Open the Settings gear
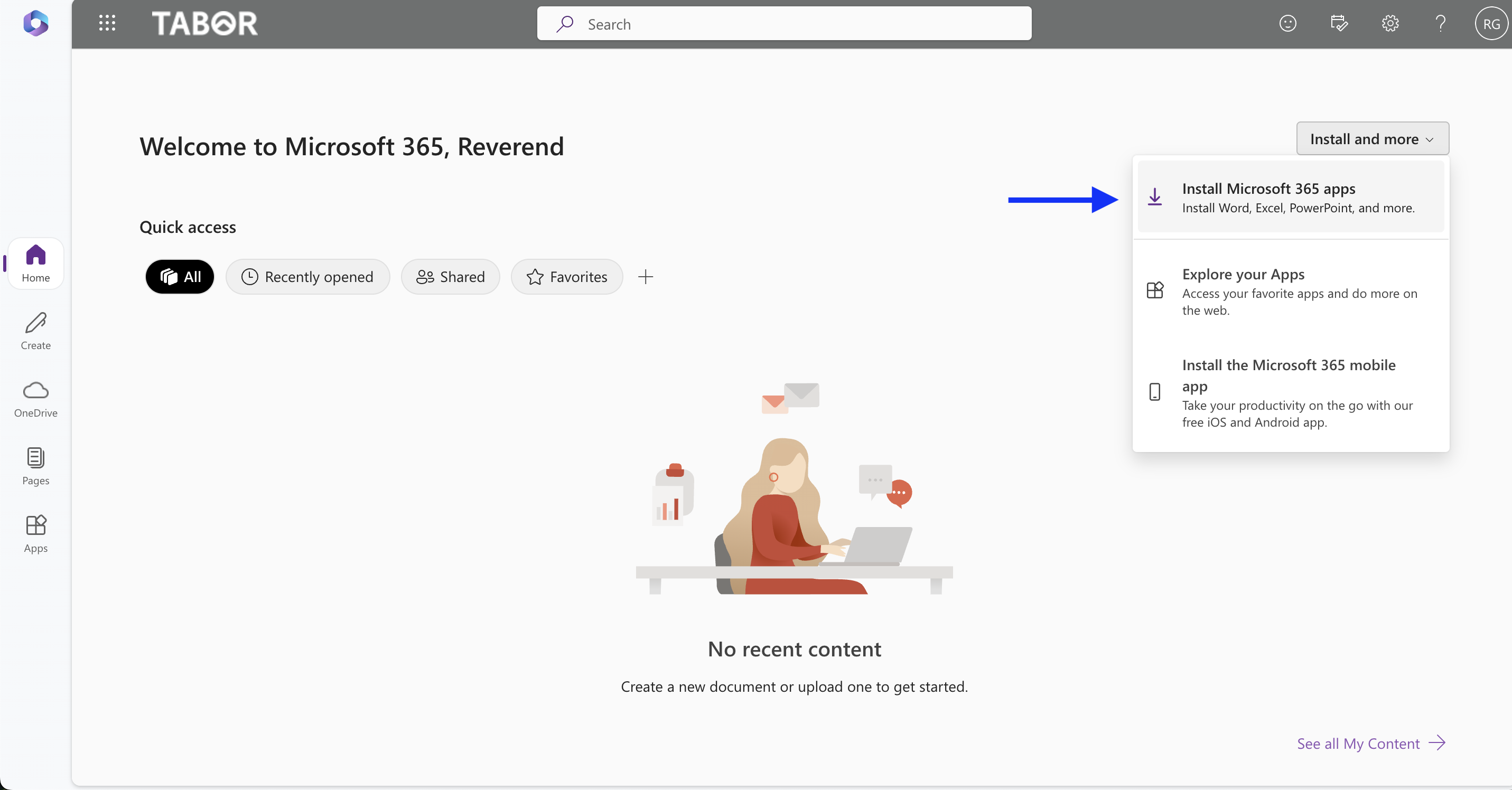 [x=1389, y=23]
